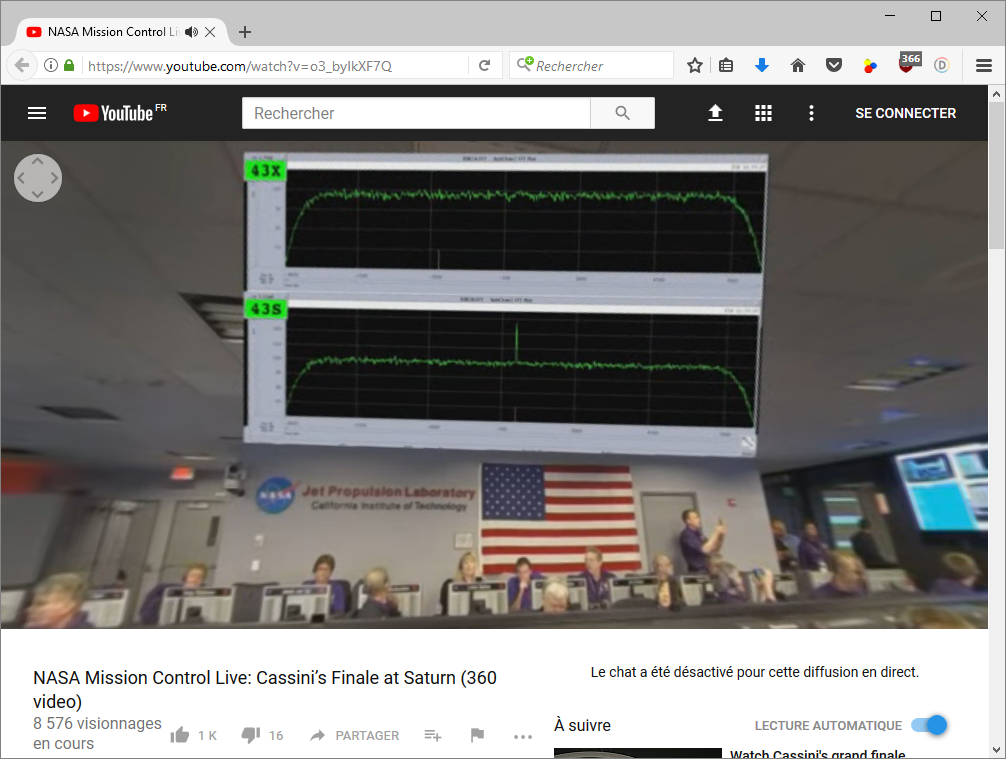Screen dimensions: 1006x759
Task: Expand more actions under the video
Action: (x=522, y=736)
